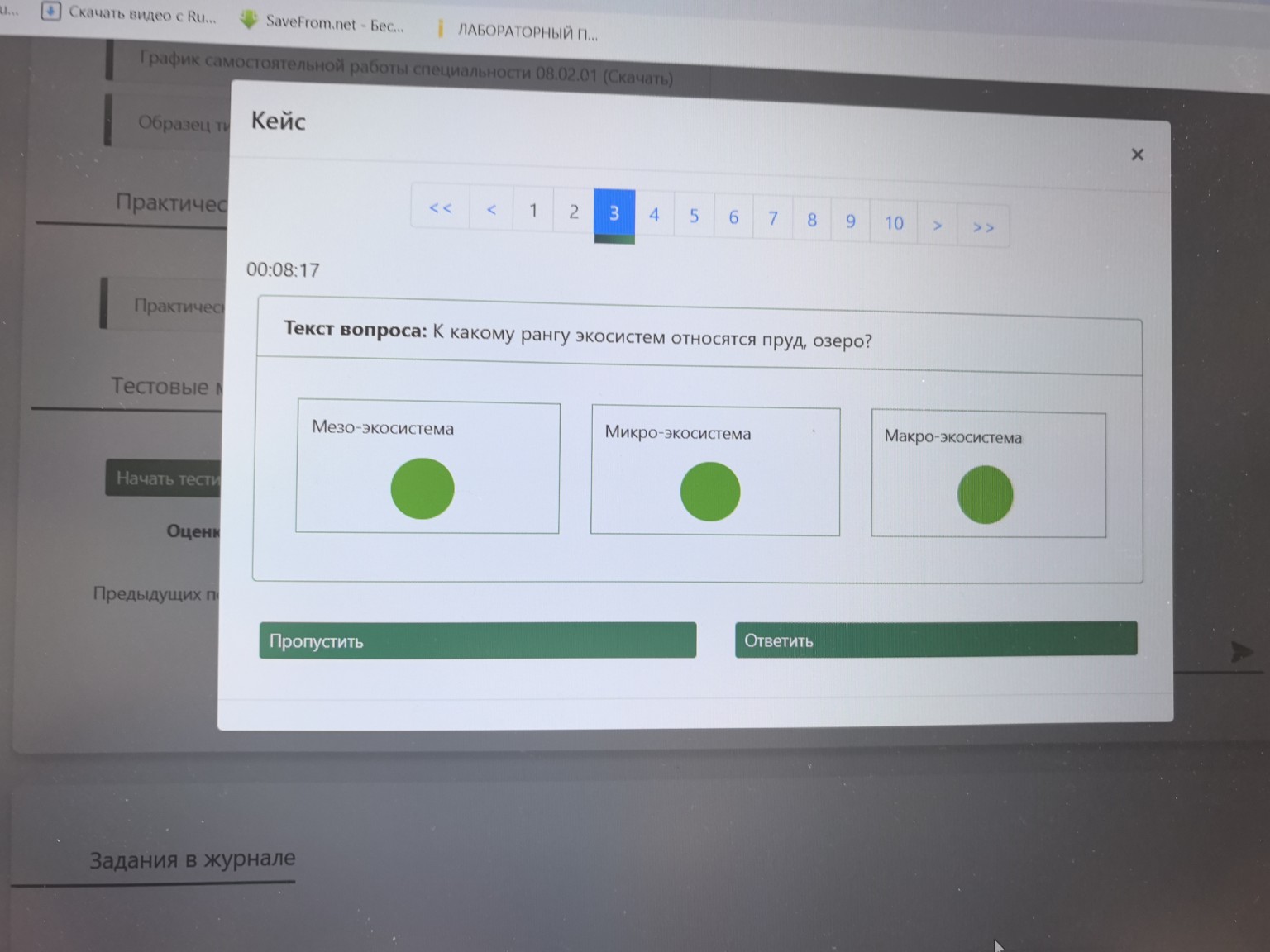Open the Скачать видео с Ru bookmark

click(131, 13)
